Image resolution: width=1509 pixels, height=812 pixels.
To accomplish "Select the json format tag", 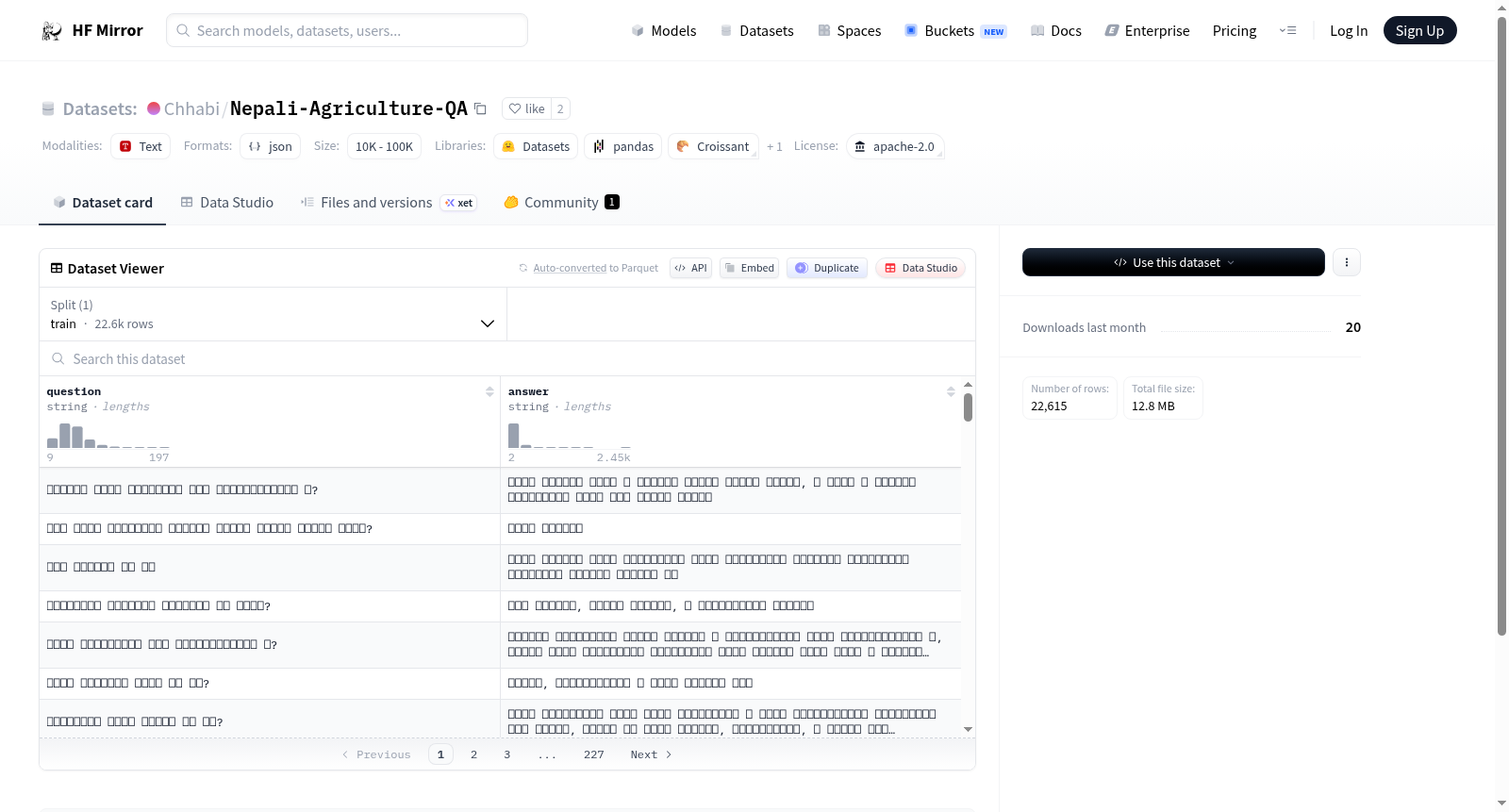I will click(270, 146).
